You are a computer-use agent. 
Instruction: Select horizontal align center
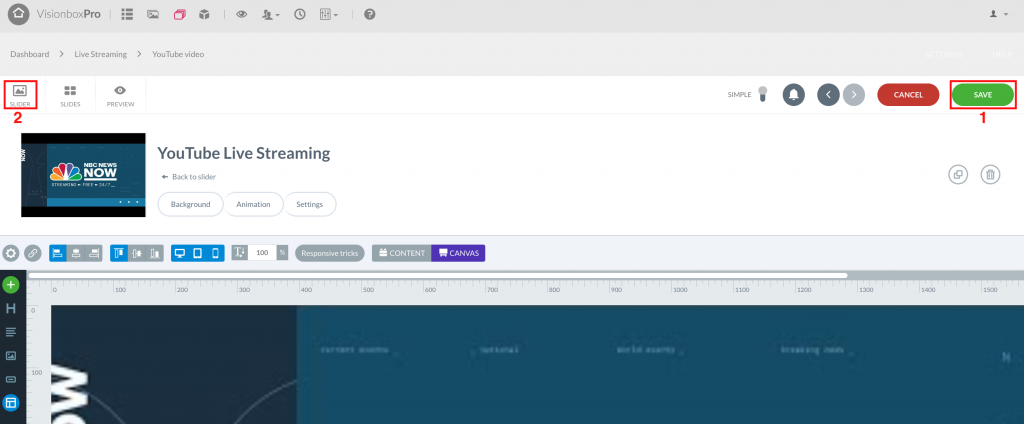coord(76,253)
